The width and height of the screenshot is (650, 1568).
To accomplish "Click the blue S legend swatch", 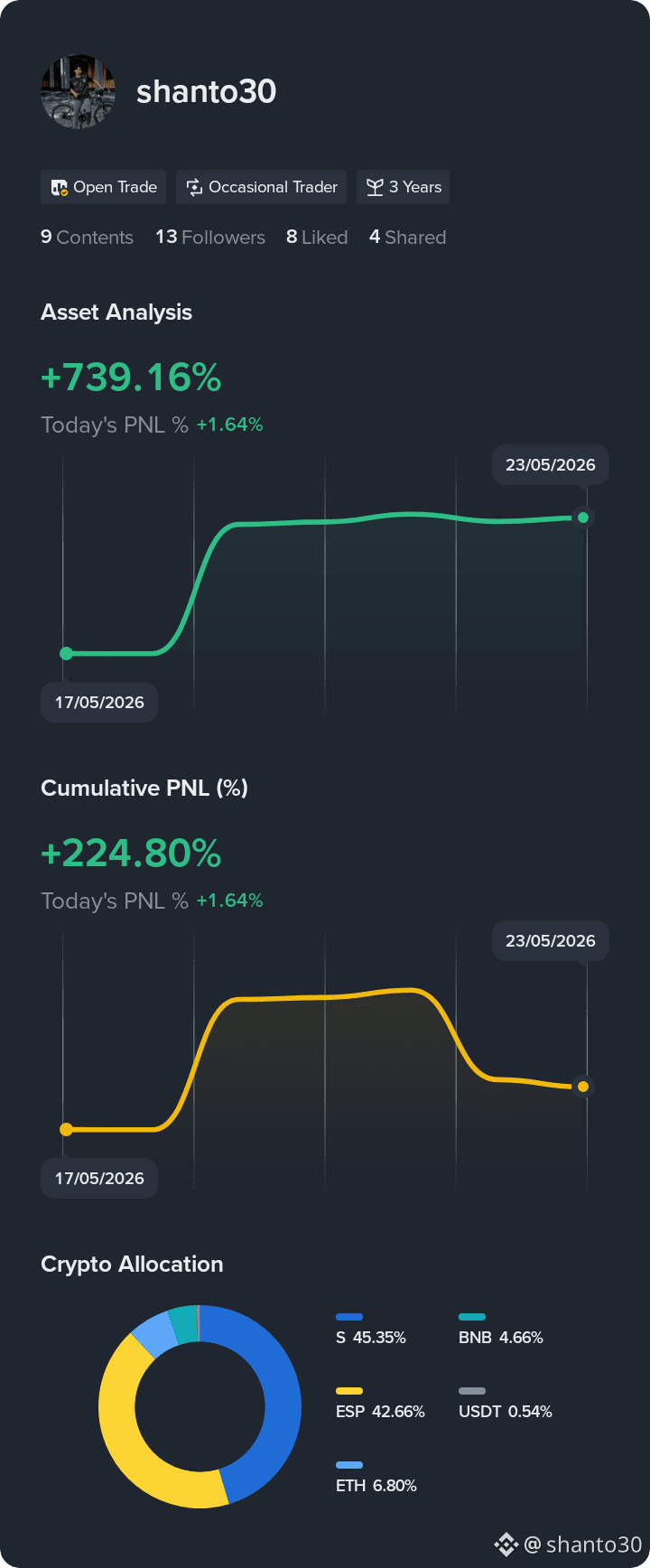I will point(349,1317).
